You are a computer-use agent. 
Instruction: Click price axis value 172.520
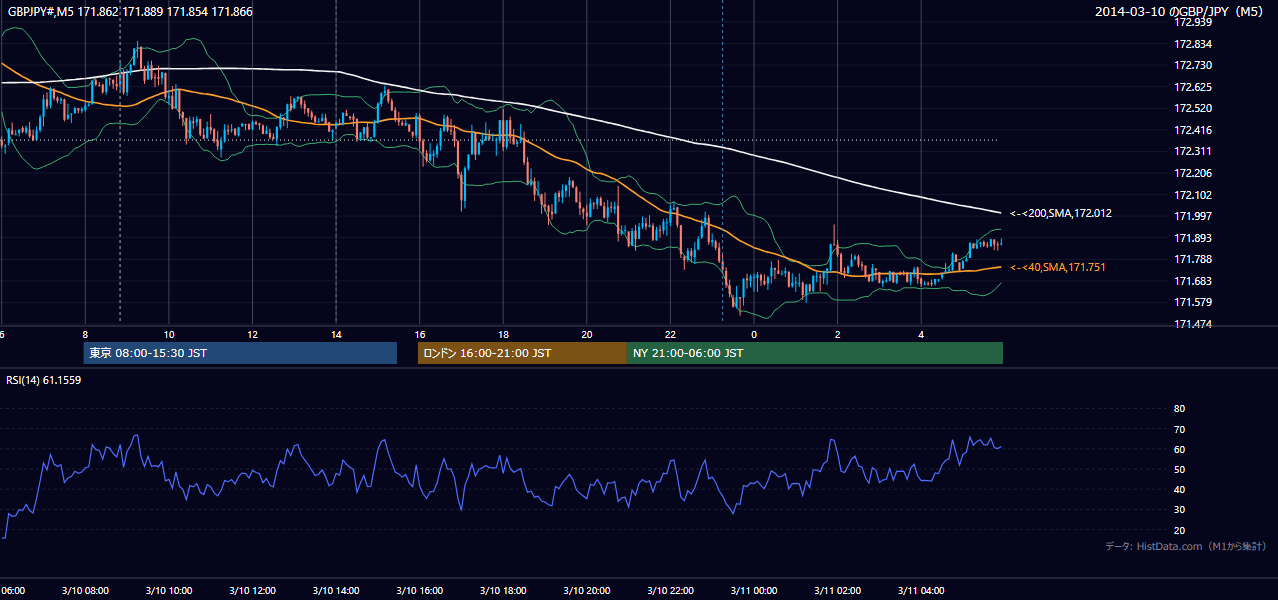tap(1192, 108)
